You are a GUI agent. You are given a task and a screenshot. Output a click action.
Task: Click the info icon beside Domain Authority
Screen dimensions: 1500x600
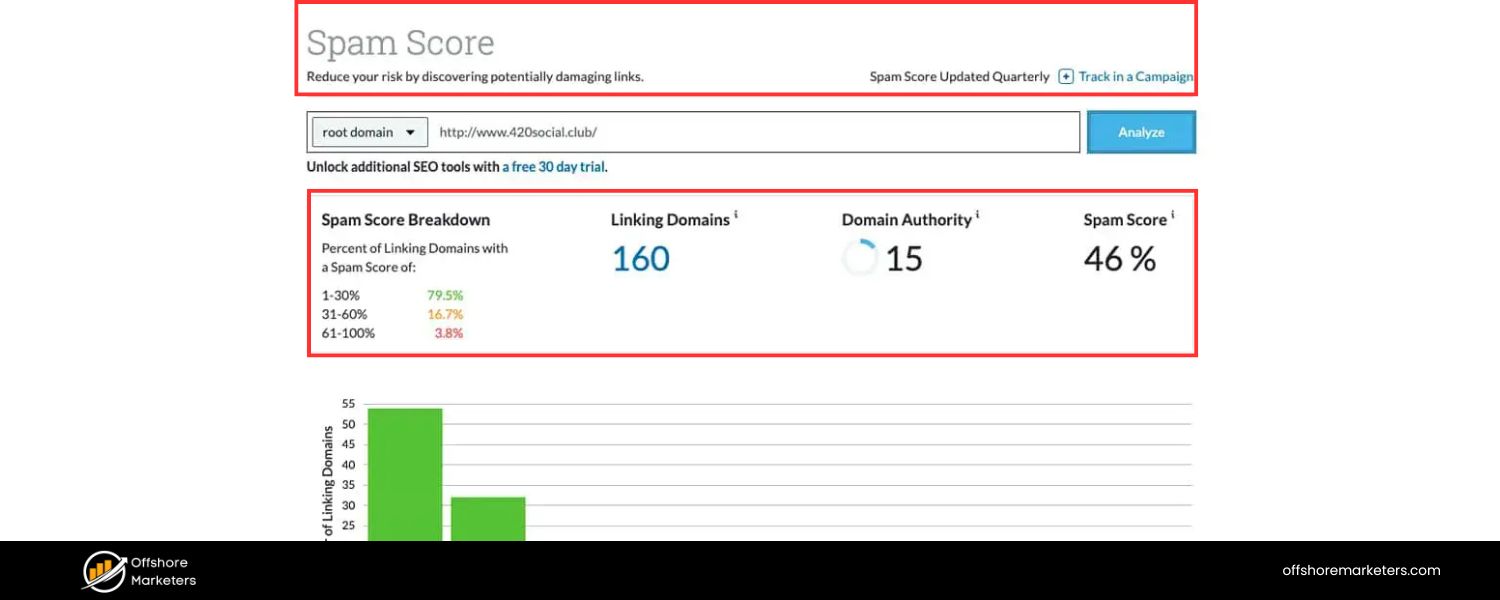pos(978,212)
